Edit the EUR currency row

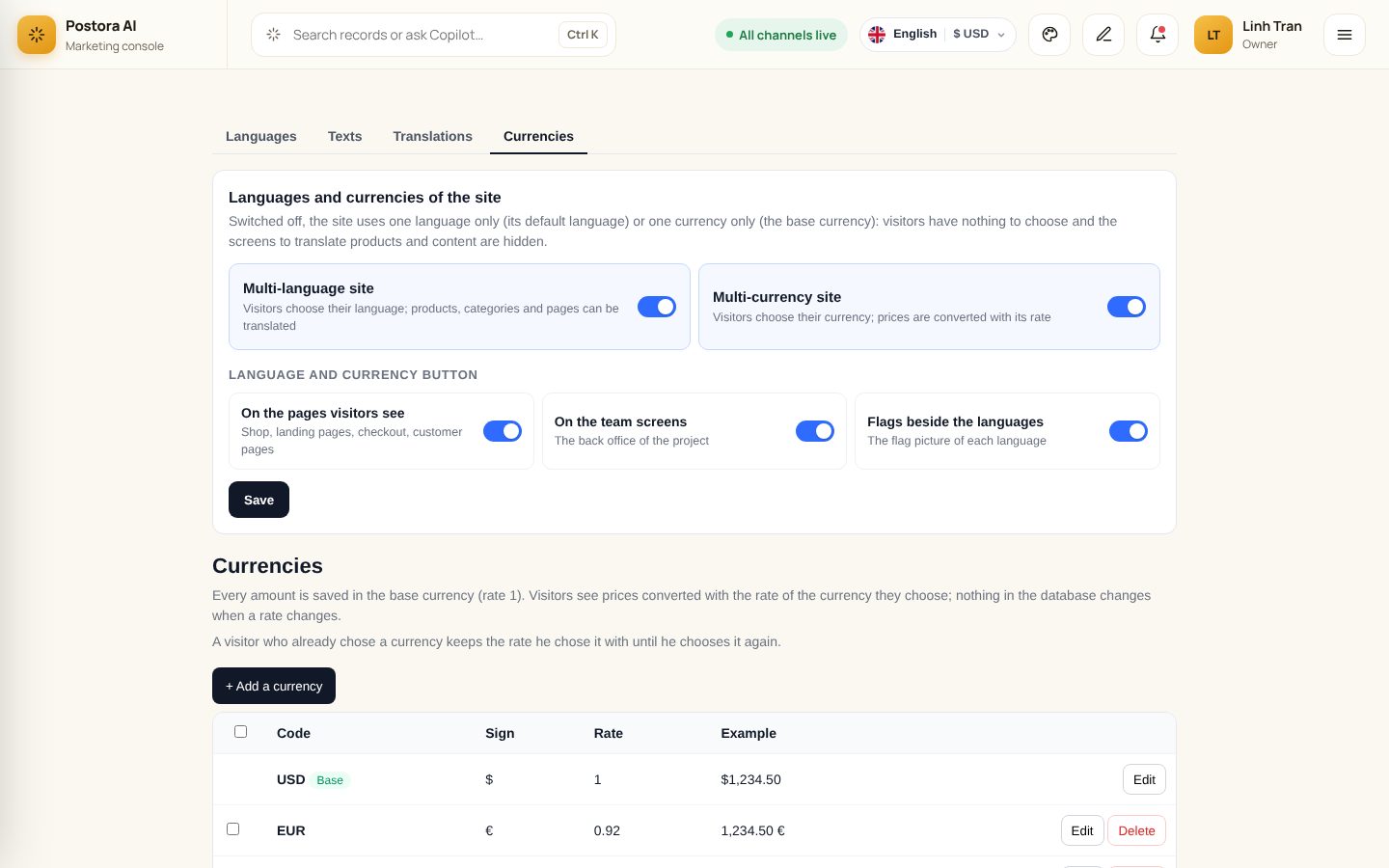(x=1082, y=830)
